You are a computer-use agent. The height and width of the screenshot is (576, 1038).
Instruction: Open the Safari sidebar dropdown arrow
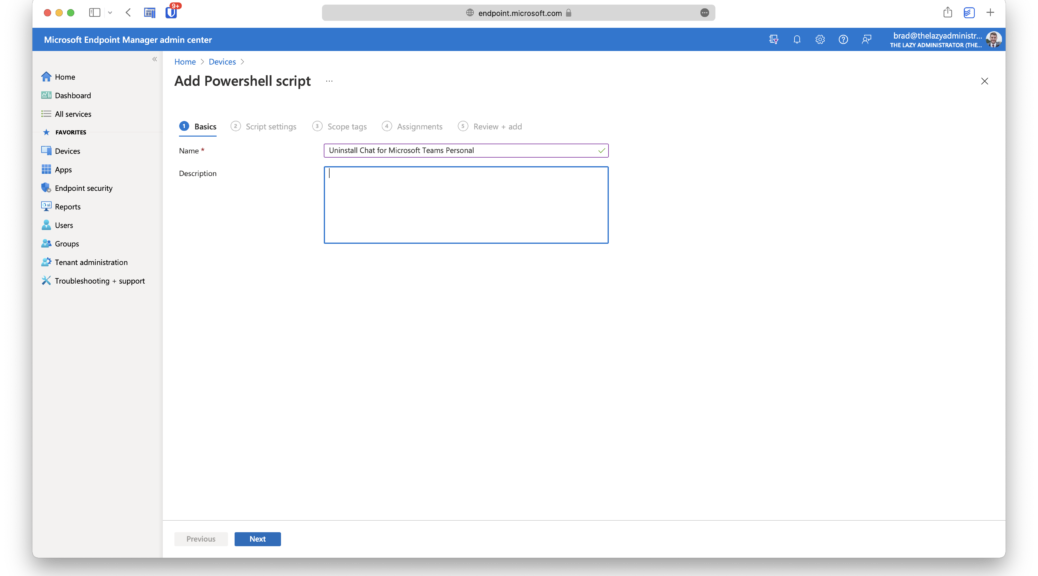tap(110, 13)
